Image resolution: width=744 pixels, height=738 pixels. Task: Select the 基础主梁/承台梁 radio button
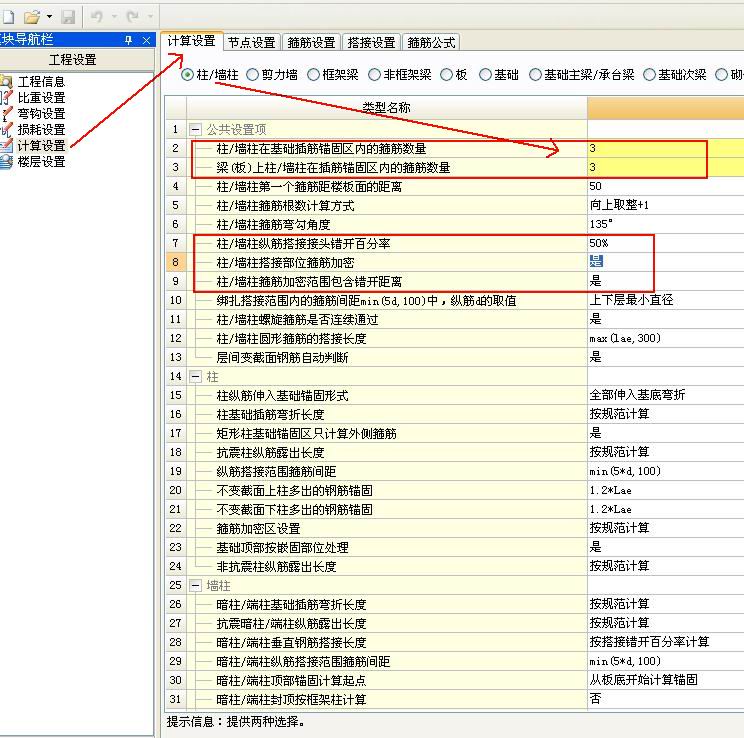[x=535, y=75]
